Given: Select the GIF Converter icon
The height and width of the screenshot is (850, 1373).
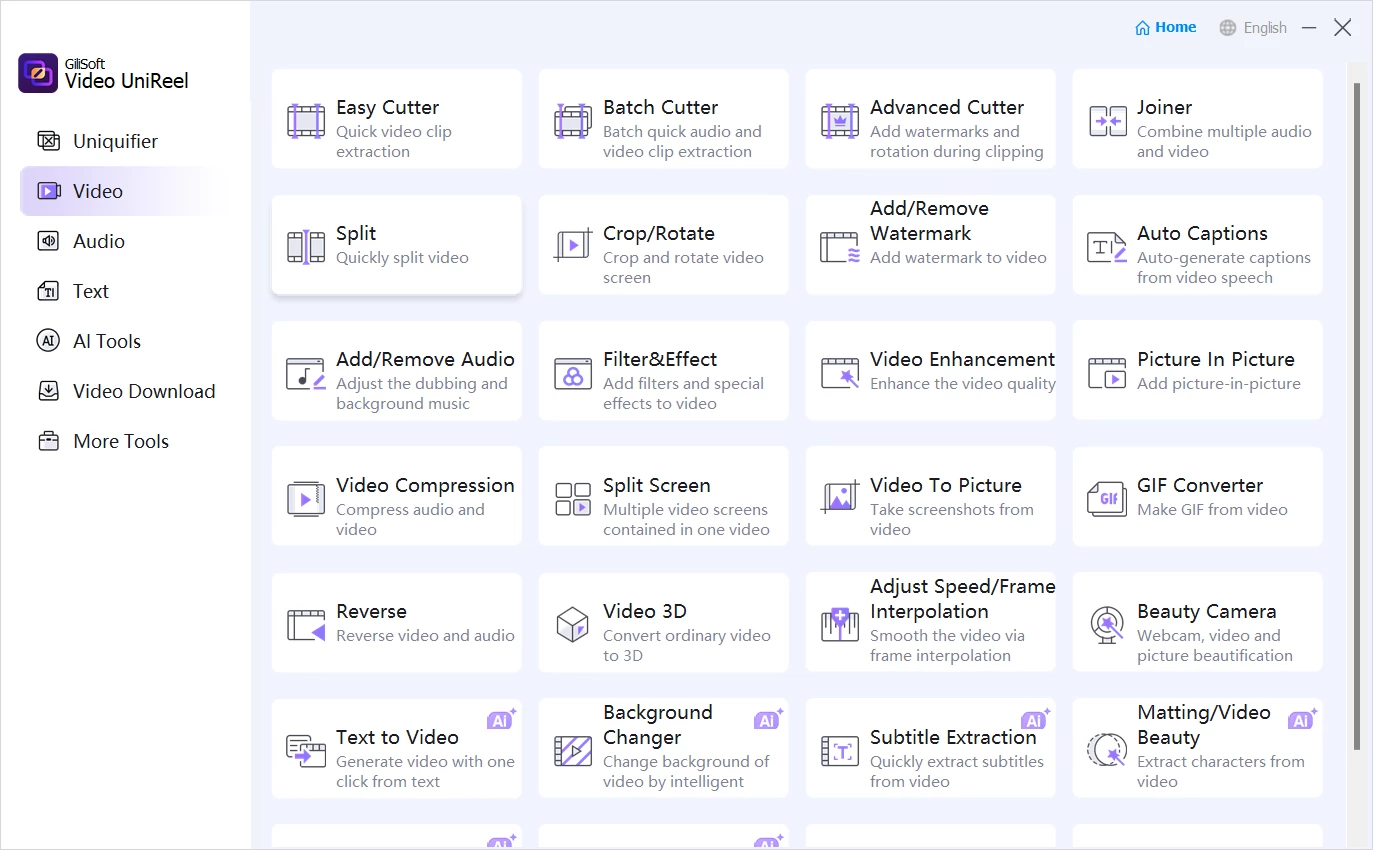Looking at the screenshot, I should pos(1107,498).
